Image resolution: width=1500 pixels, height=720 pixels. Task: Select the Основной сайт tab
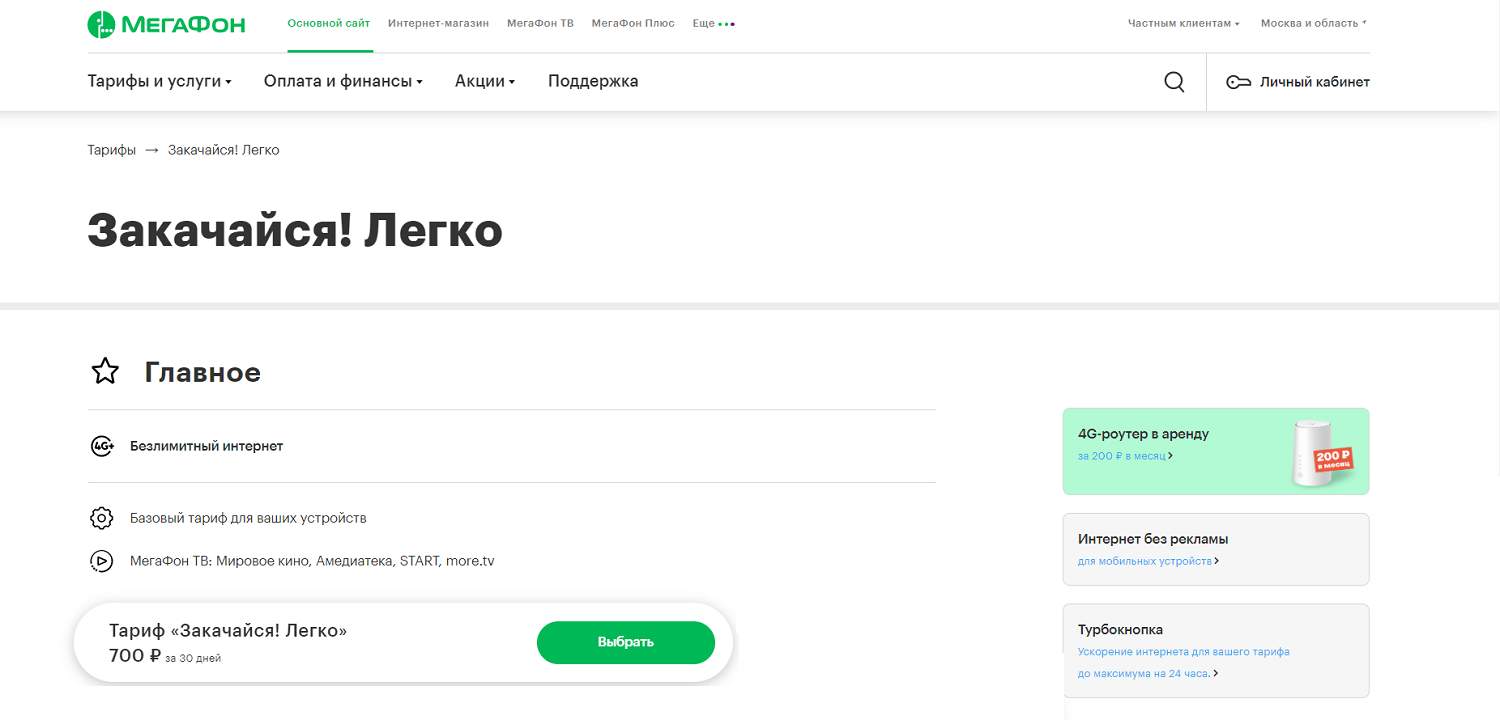pyautogui.click(x=329, y=23)
